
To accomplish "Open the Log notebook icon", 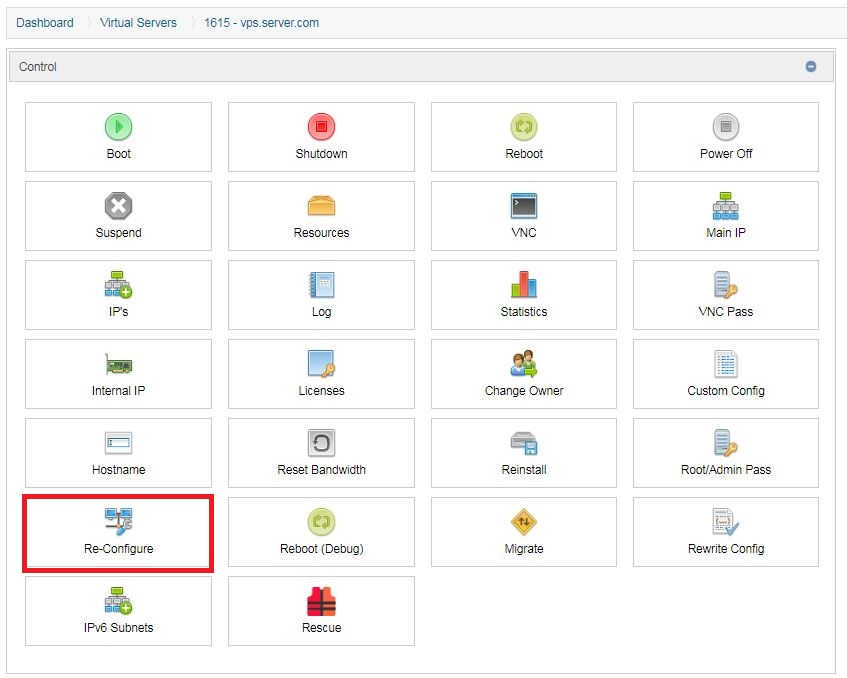I will 321,285.
